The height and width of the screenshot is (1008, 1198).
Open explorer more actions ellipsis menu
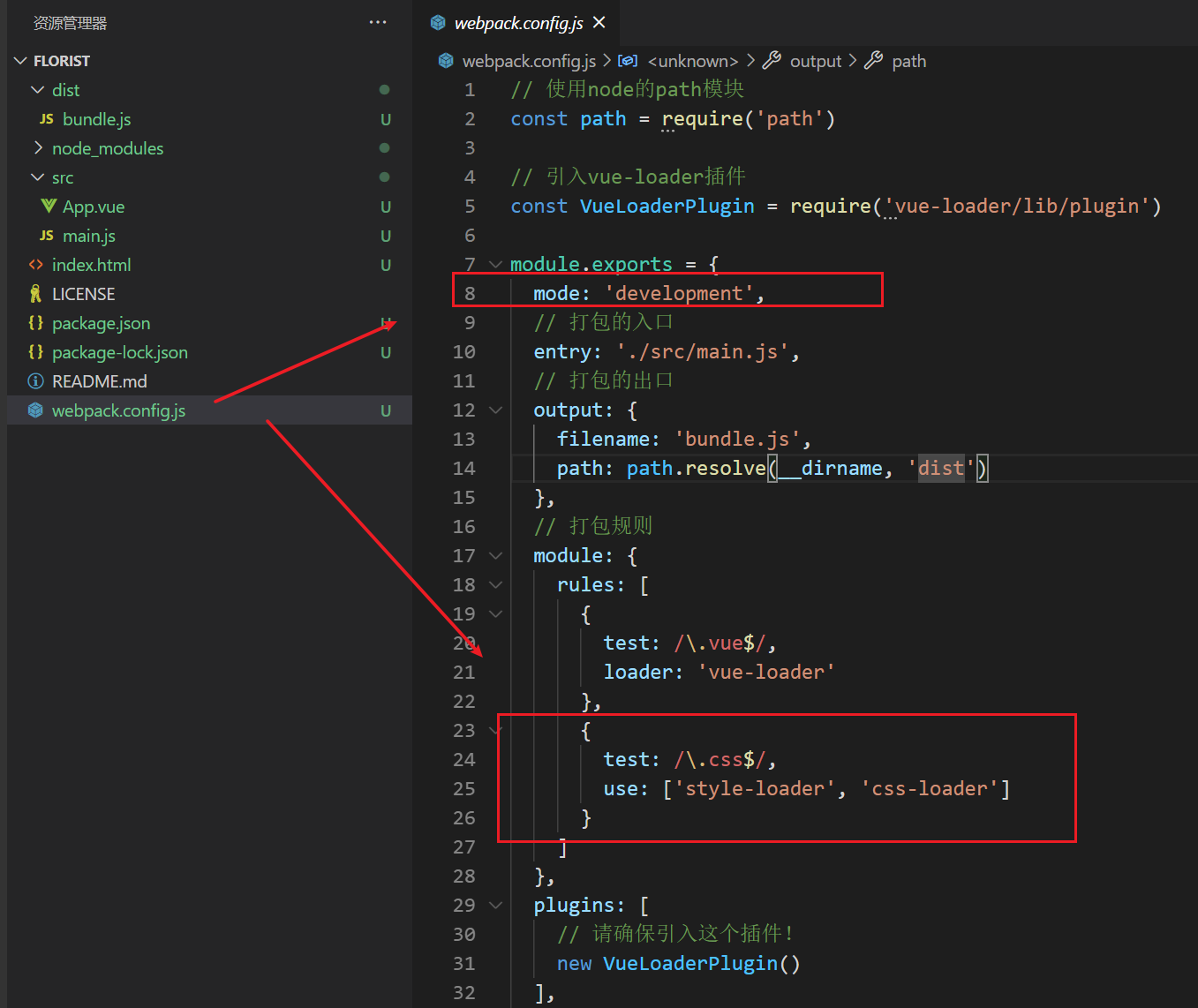(x=378, y=23)
